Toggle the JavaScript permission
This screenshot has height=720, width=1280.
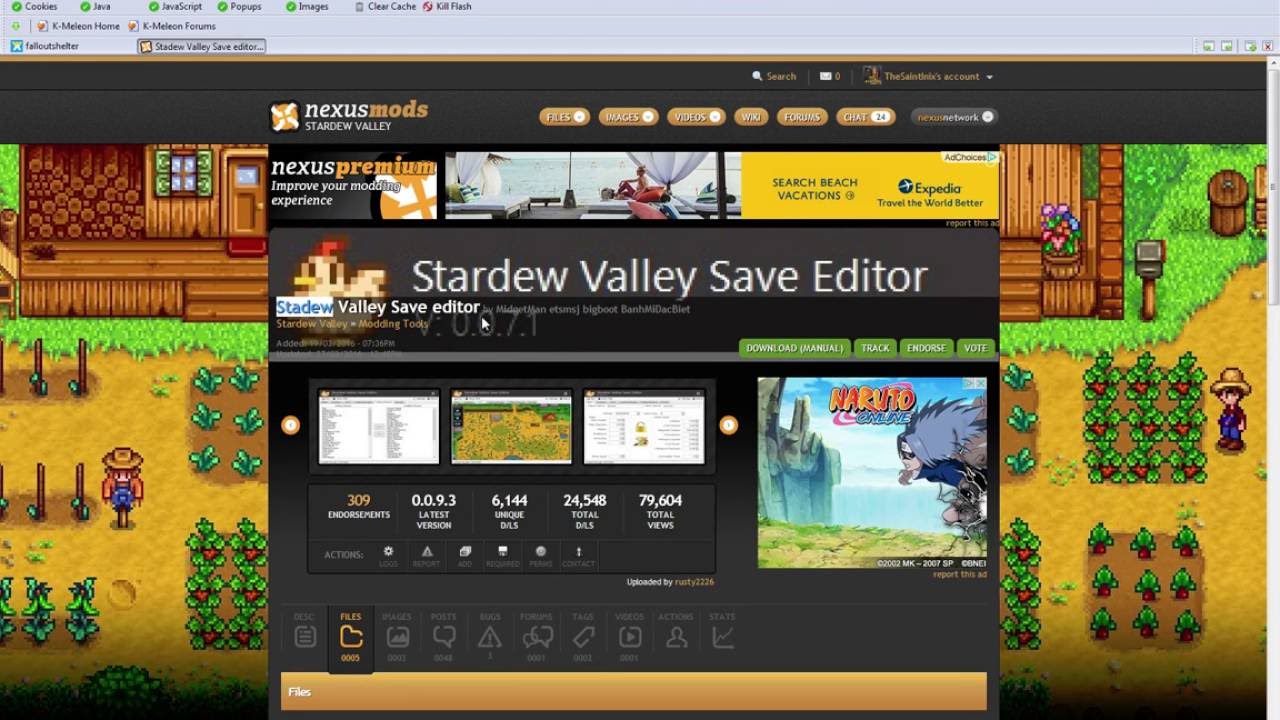tap(175, 6)
